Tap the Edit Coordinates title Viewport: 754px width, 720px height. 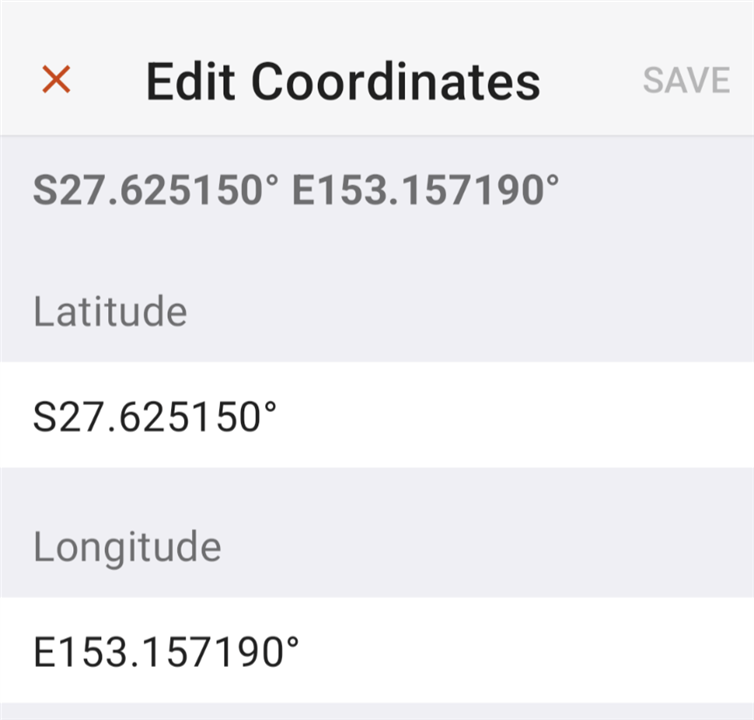point(343,81)
